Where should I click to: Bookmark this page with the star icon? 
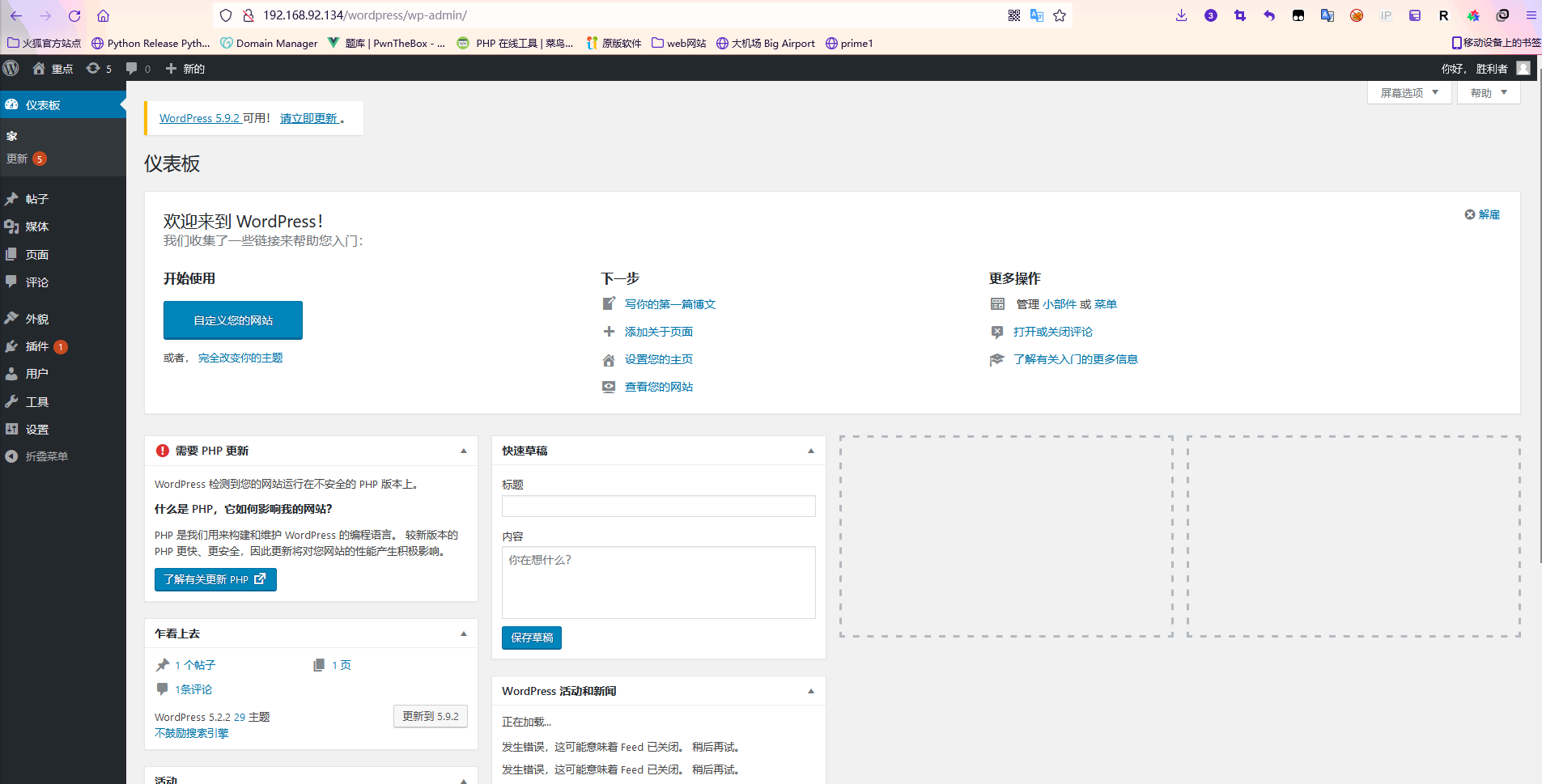pos(1060,15)
